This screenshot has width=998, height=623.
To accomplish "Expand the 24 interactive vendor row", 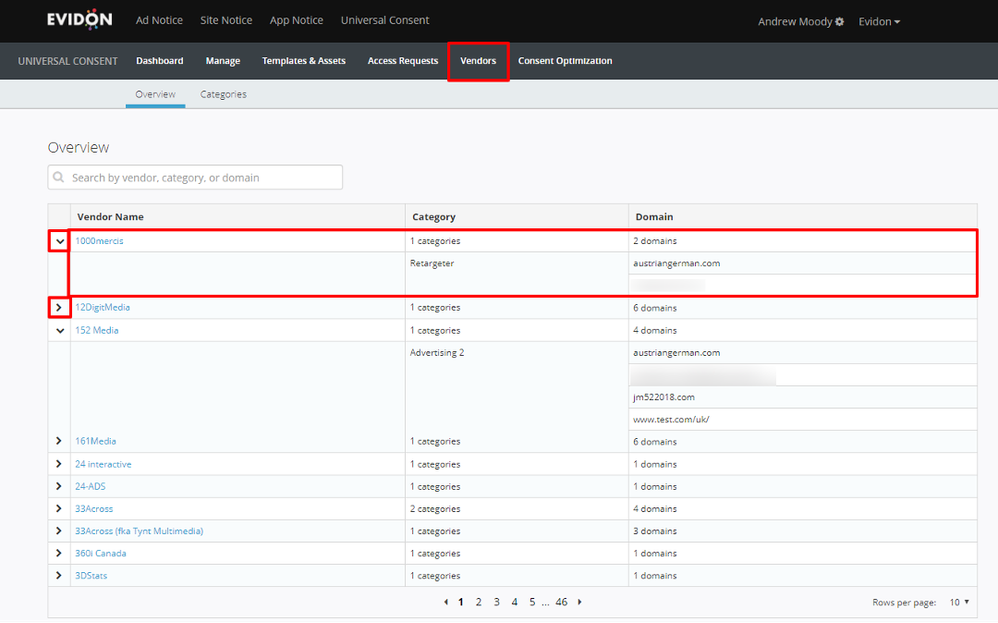I will pyautogui.click(x=59, y=464).
